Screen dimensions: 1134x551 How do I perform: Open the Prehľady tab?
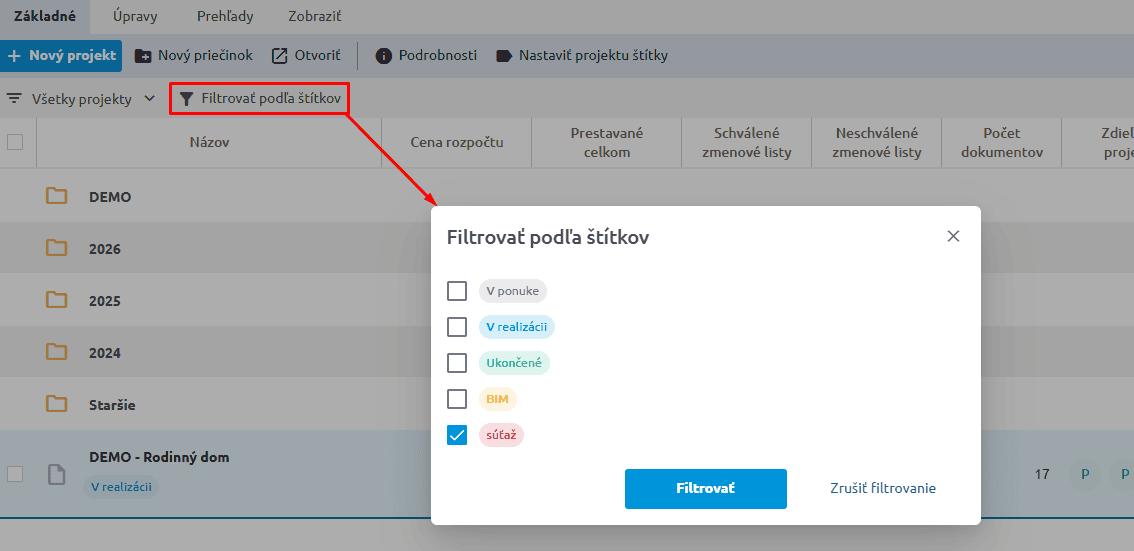225,16
